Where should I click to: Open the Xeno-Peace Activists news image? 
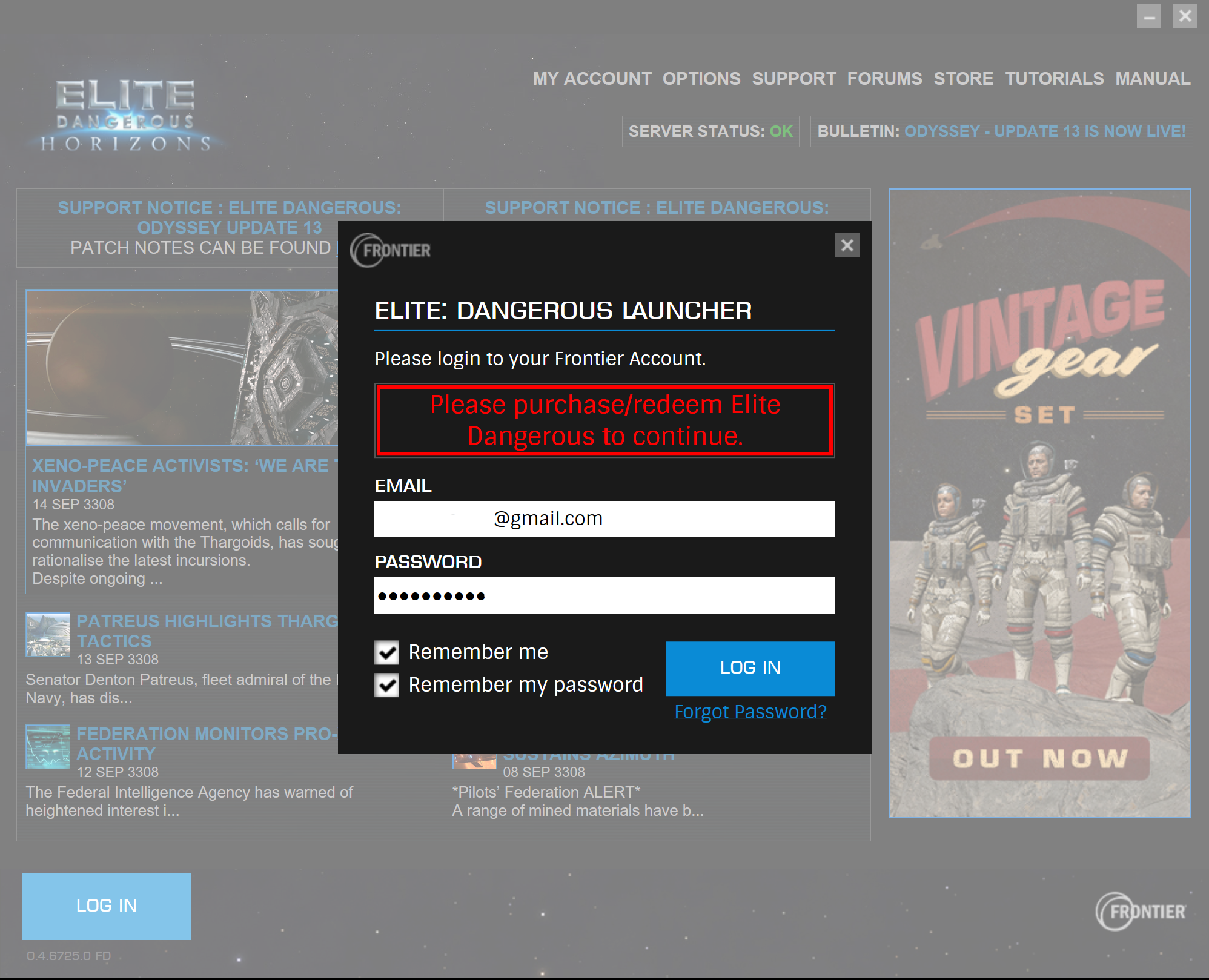pyautogui.click(x=182, y=367)
